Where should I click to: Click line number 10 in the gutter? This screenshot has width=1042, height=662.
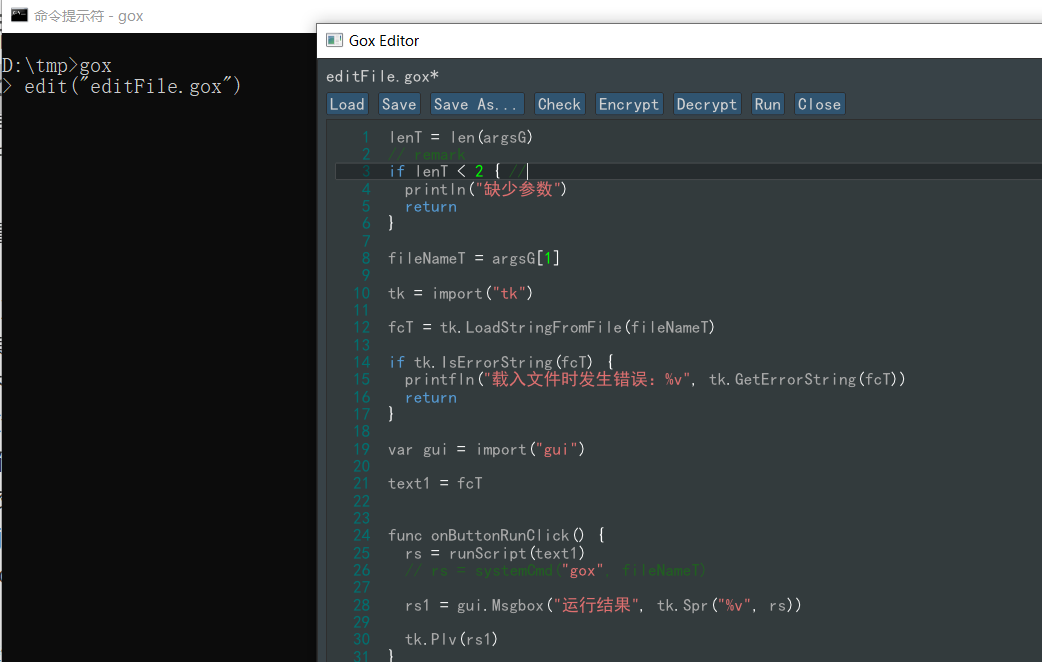[362, 293]
